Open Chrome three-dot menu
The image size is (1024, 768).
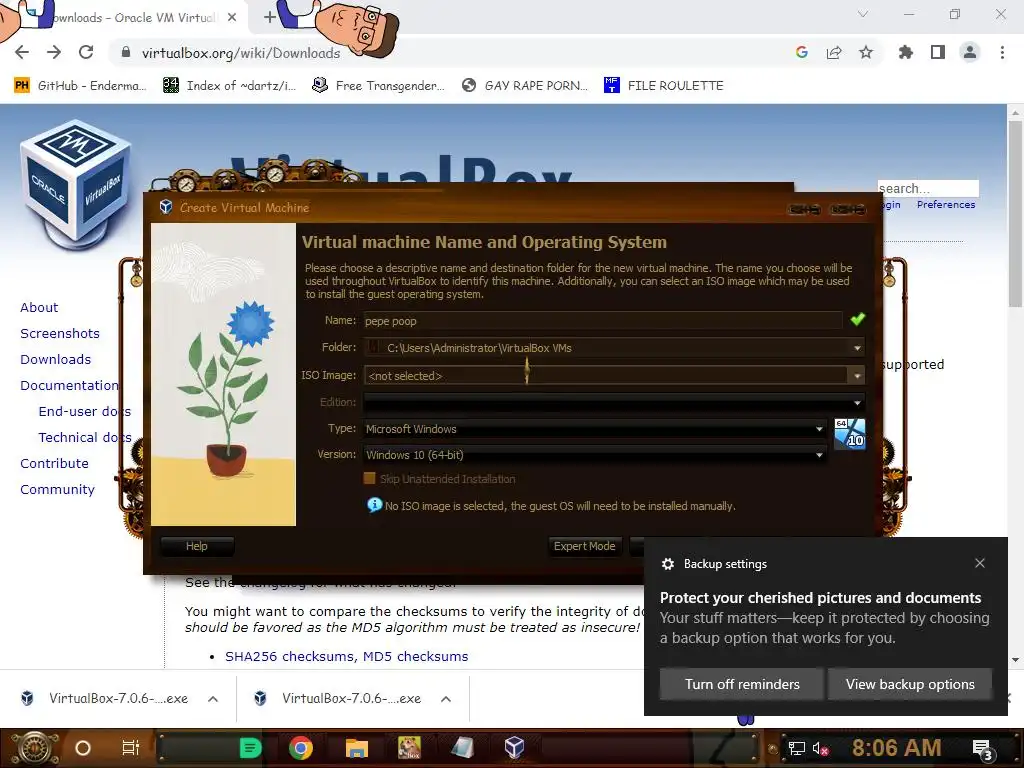(x=1002, y=53)
